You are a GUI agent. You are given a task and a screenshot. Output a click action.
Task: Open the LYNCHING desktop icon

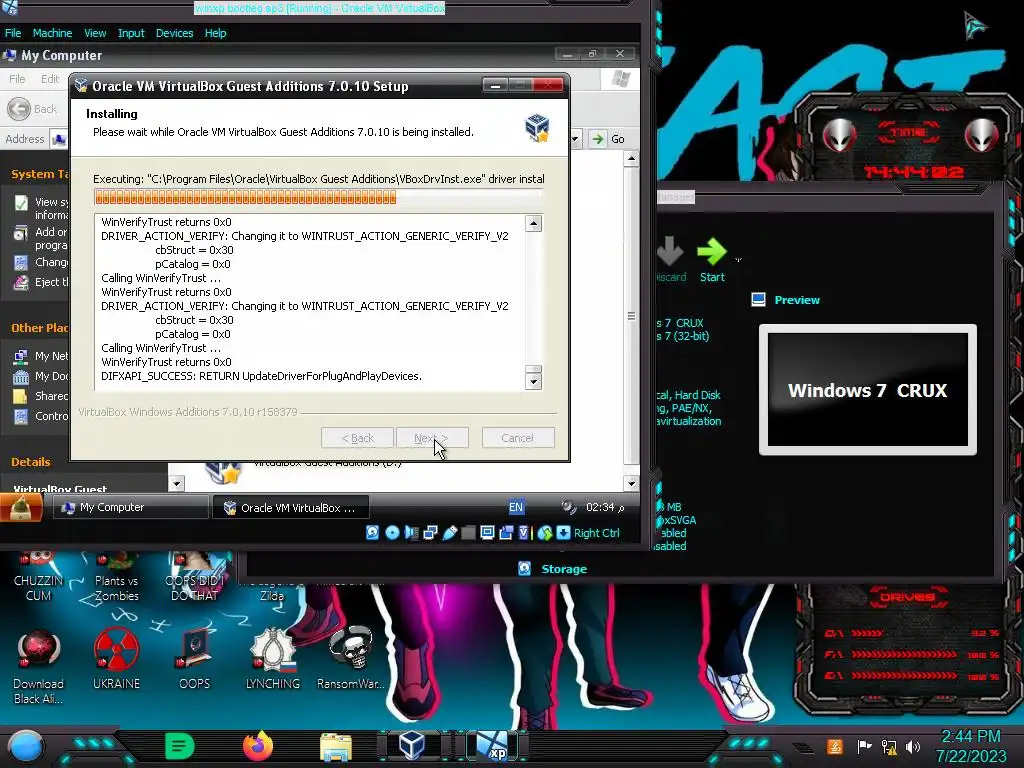[273, 660]
